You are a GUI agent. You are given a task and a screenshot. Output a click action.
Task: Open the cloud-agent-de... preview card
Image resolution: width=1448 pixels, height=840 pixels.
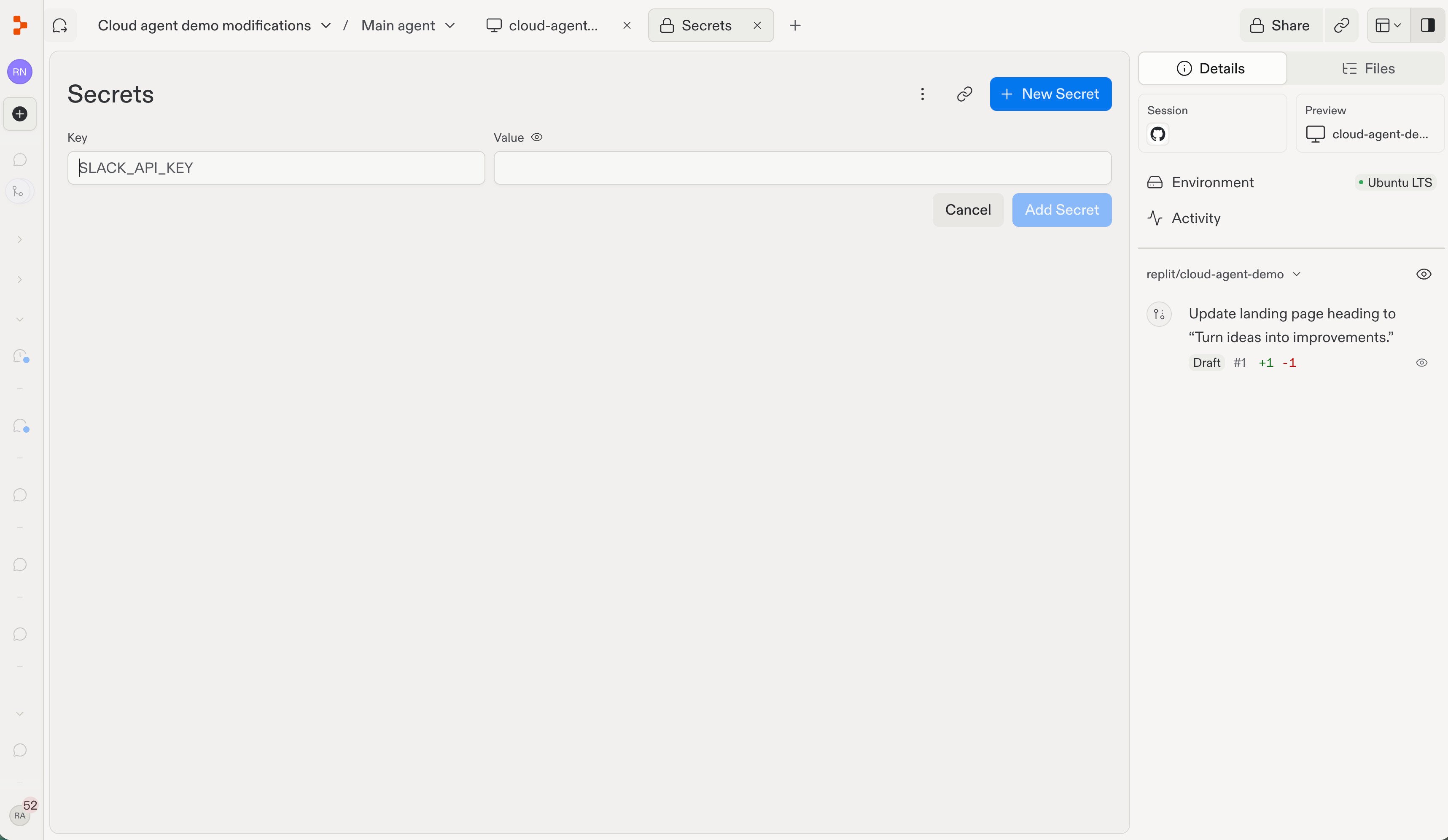click(1370, 123)
